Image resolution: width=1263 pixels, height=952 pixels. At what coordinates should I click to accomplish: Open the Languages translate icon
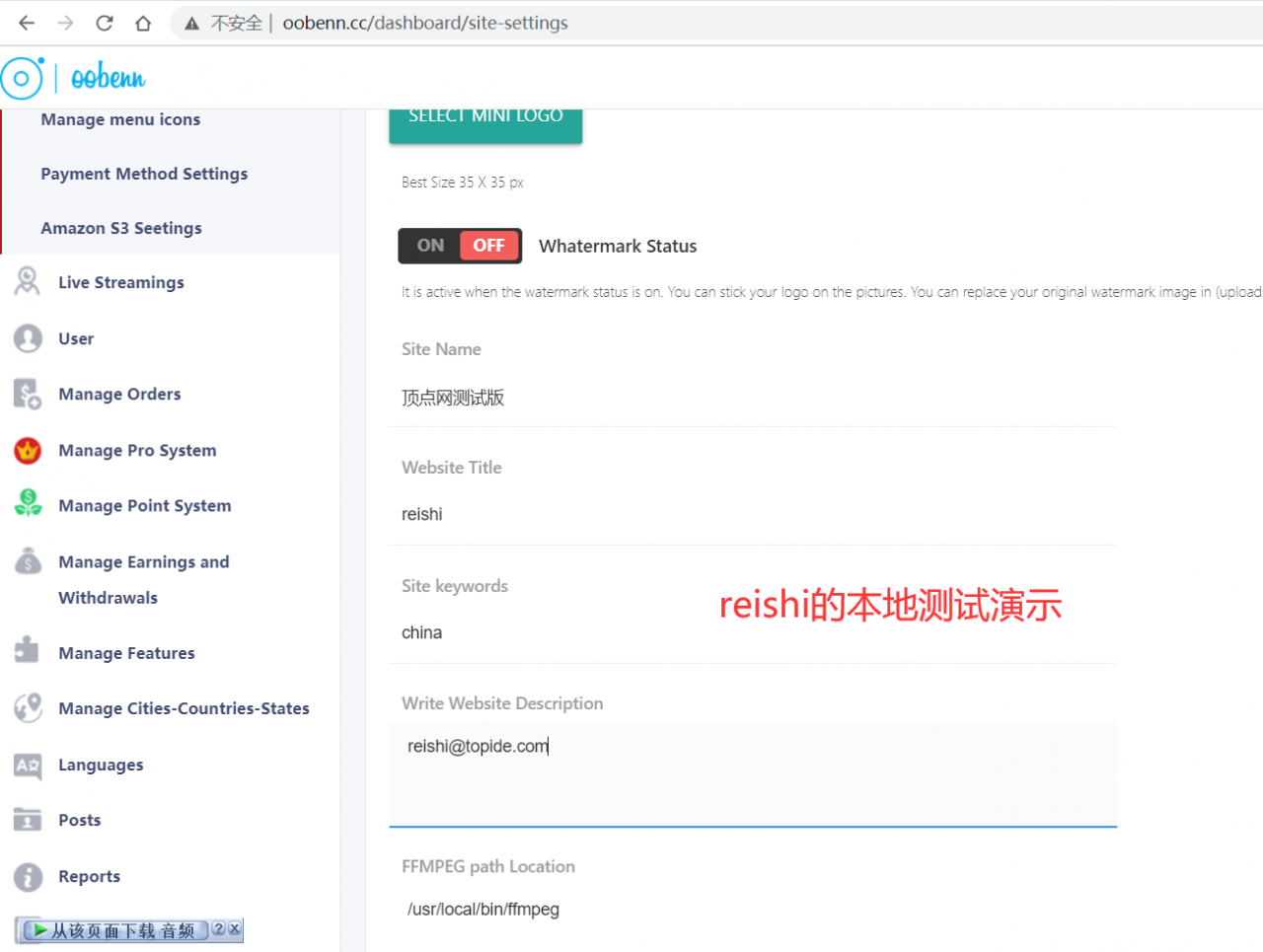[x=28, y=765]
